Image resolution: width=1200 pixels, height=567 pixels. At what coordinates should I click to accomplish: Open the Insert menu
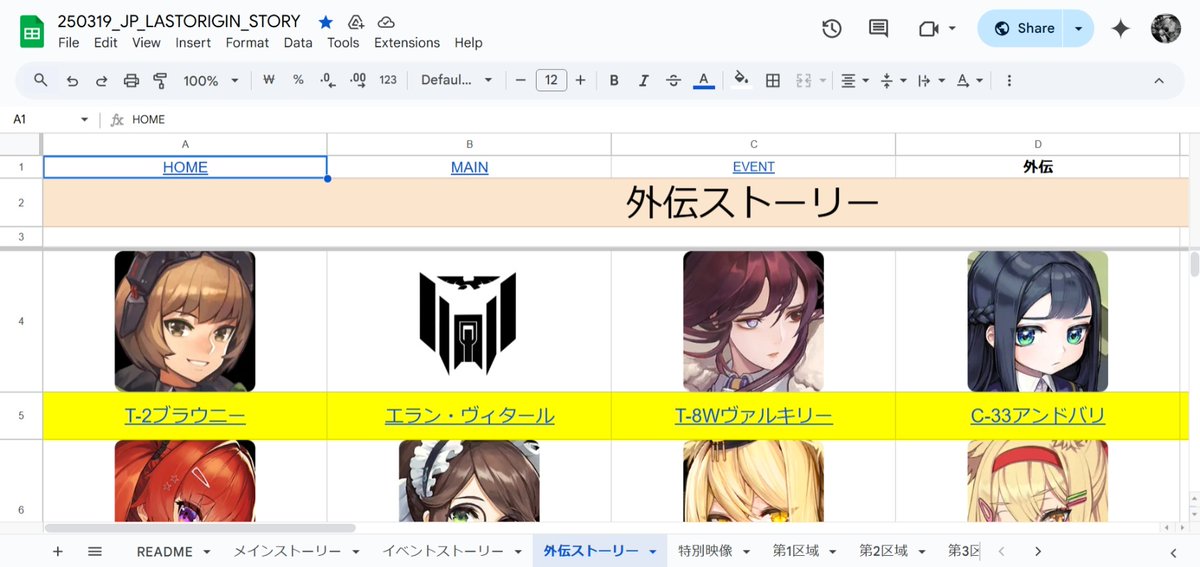(x=193, y=43)
